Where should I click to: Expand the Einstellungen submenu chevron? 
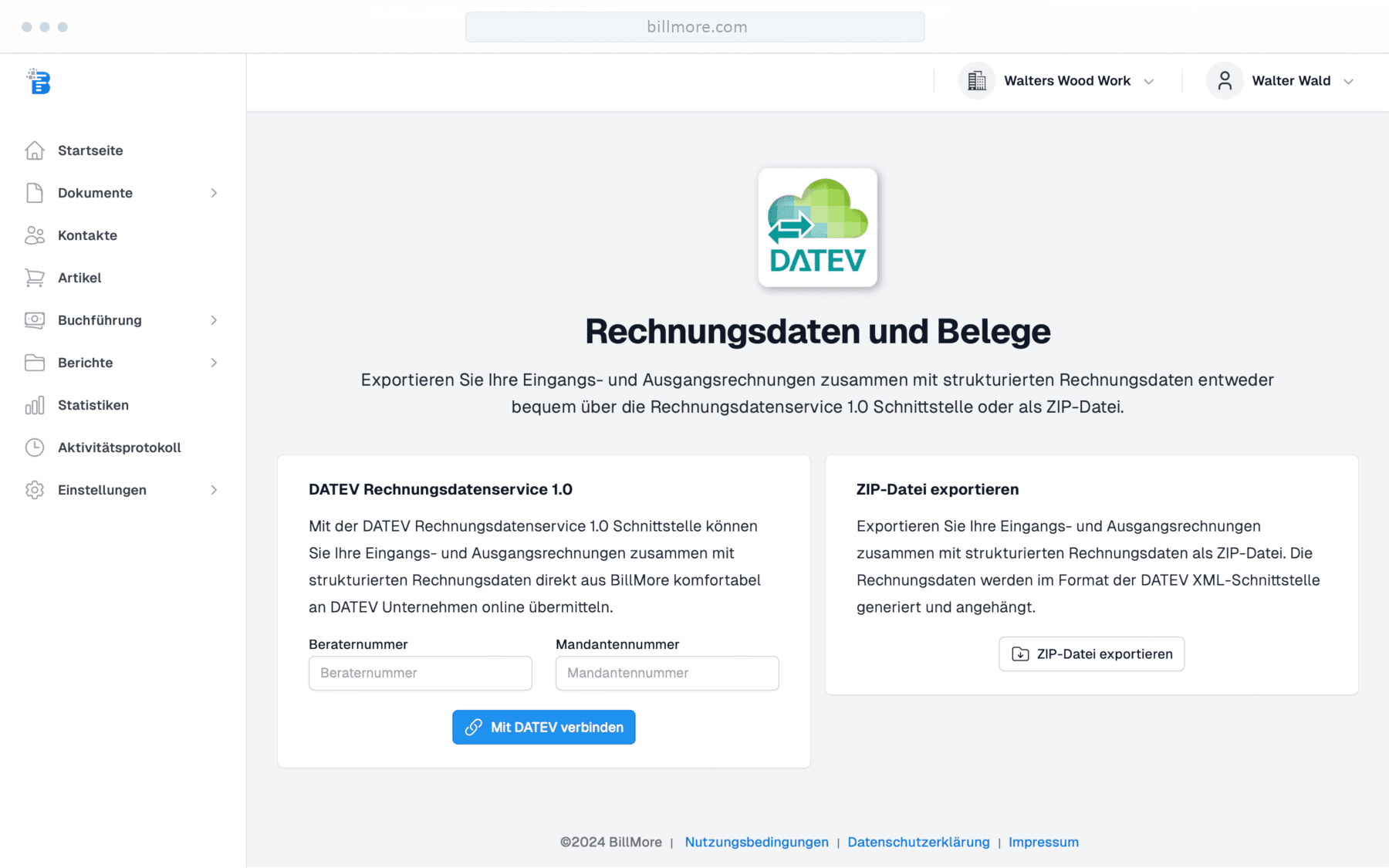pyautogui.click(x=214, y=490)
